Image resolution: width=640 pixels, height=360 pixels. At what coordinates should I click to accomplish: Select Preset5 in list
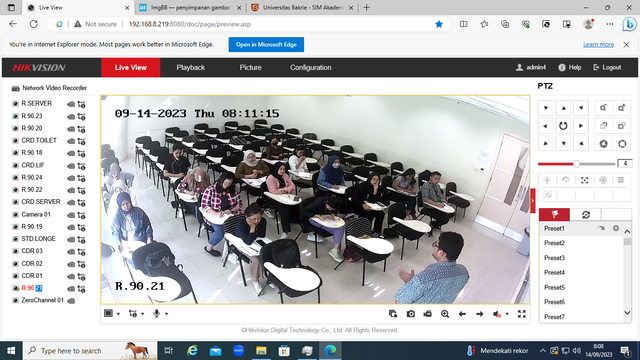pyautogui.click(x=554, y=287)
